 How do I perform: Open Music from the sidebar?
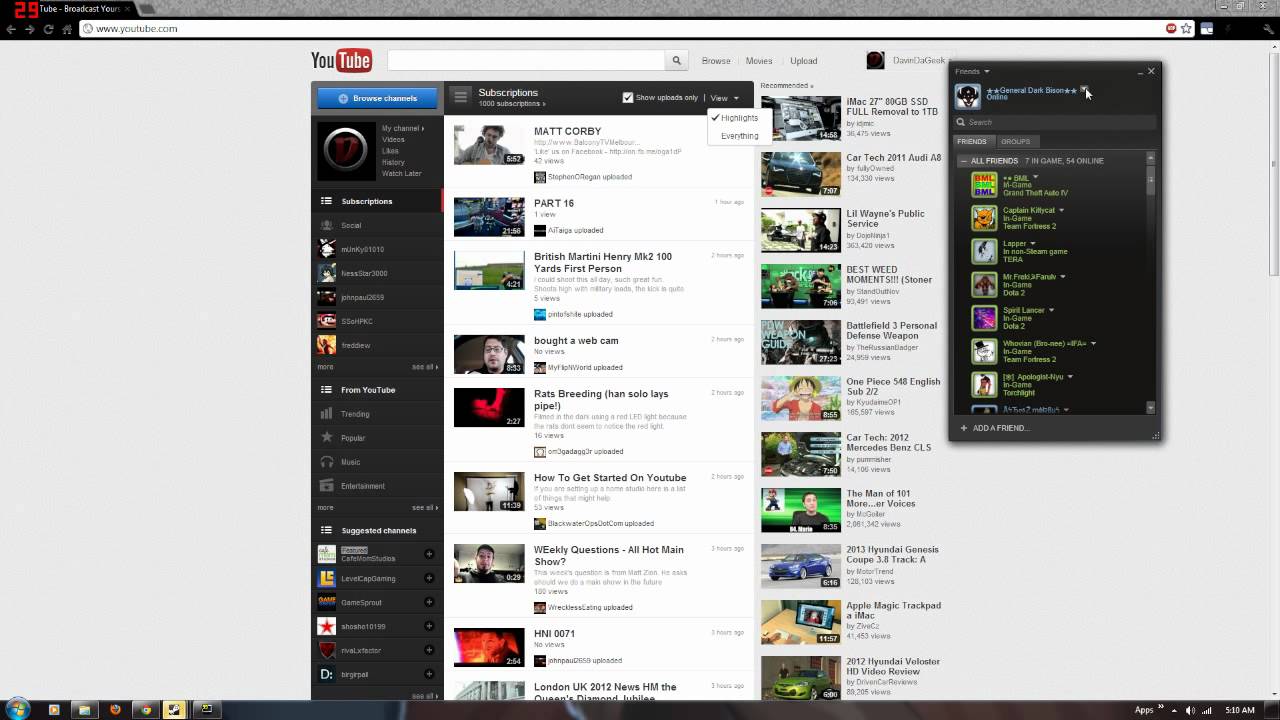coord(350,462)
